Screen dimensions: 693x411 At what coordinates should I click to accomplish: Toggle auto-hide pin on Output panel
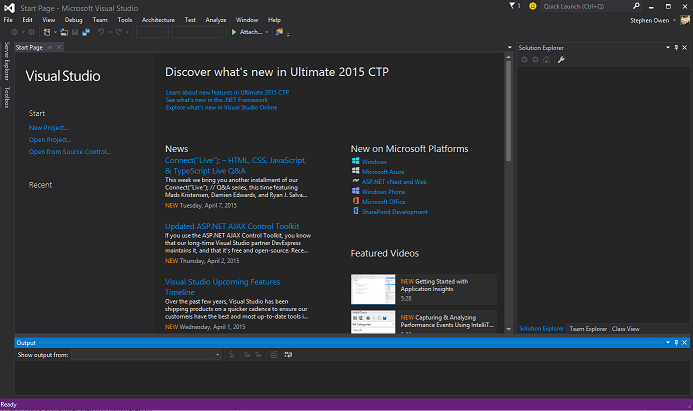(676, 342)
